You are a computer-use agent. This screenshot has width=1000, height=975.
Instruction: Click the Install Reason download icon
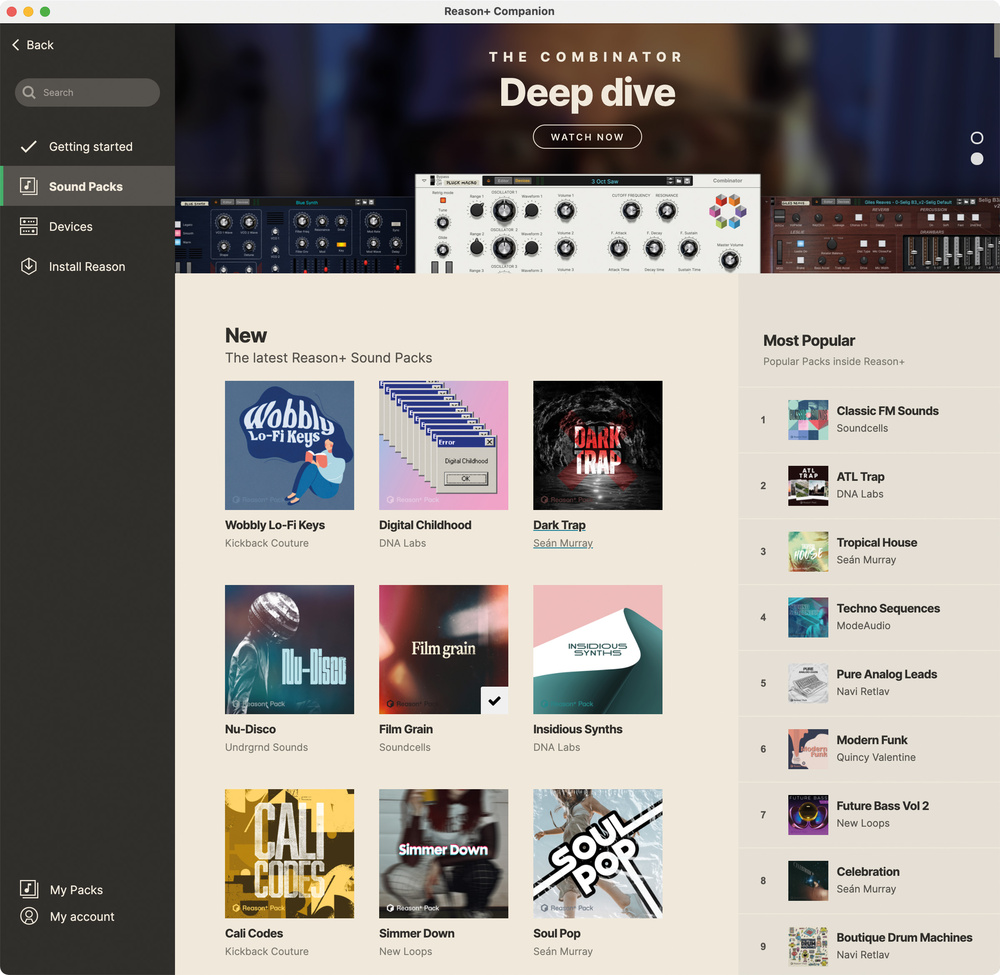coord(29,267)
